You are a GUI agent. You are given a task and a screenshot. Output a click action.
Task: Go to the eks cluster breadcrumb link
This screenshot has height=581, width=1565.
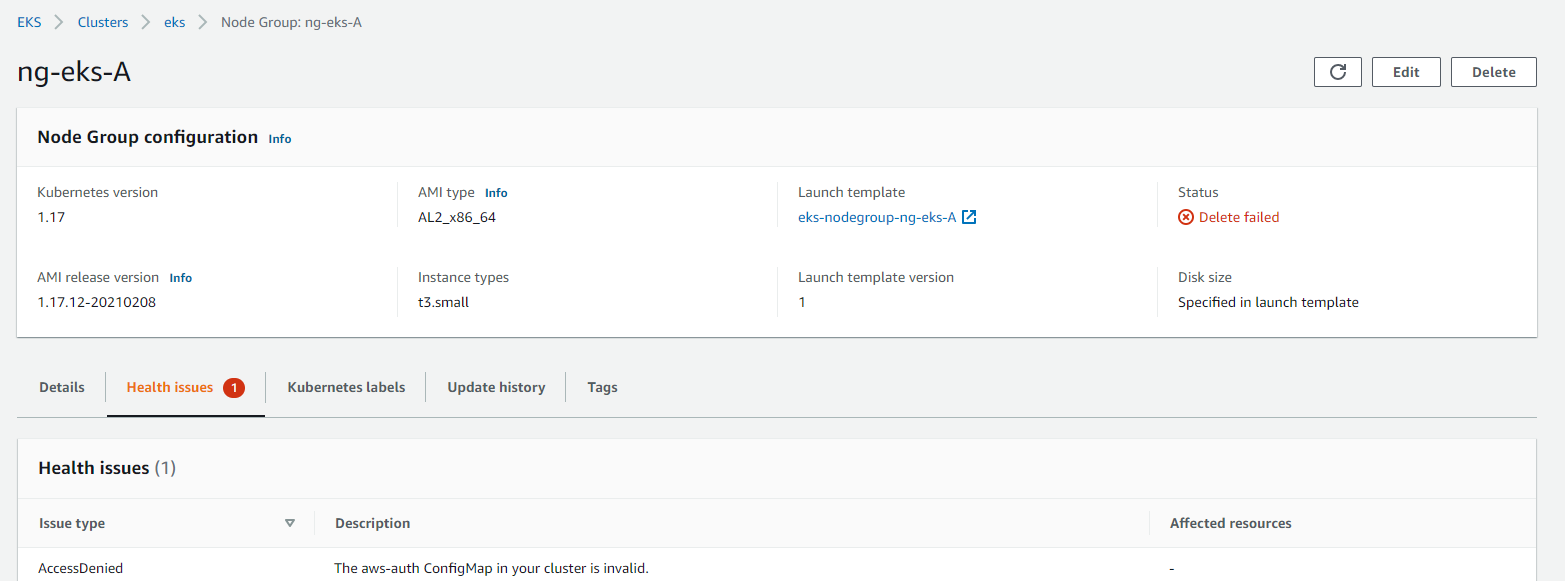174,21
